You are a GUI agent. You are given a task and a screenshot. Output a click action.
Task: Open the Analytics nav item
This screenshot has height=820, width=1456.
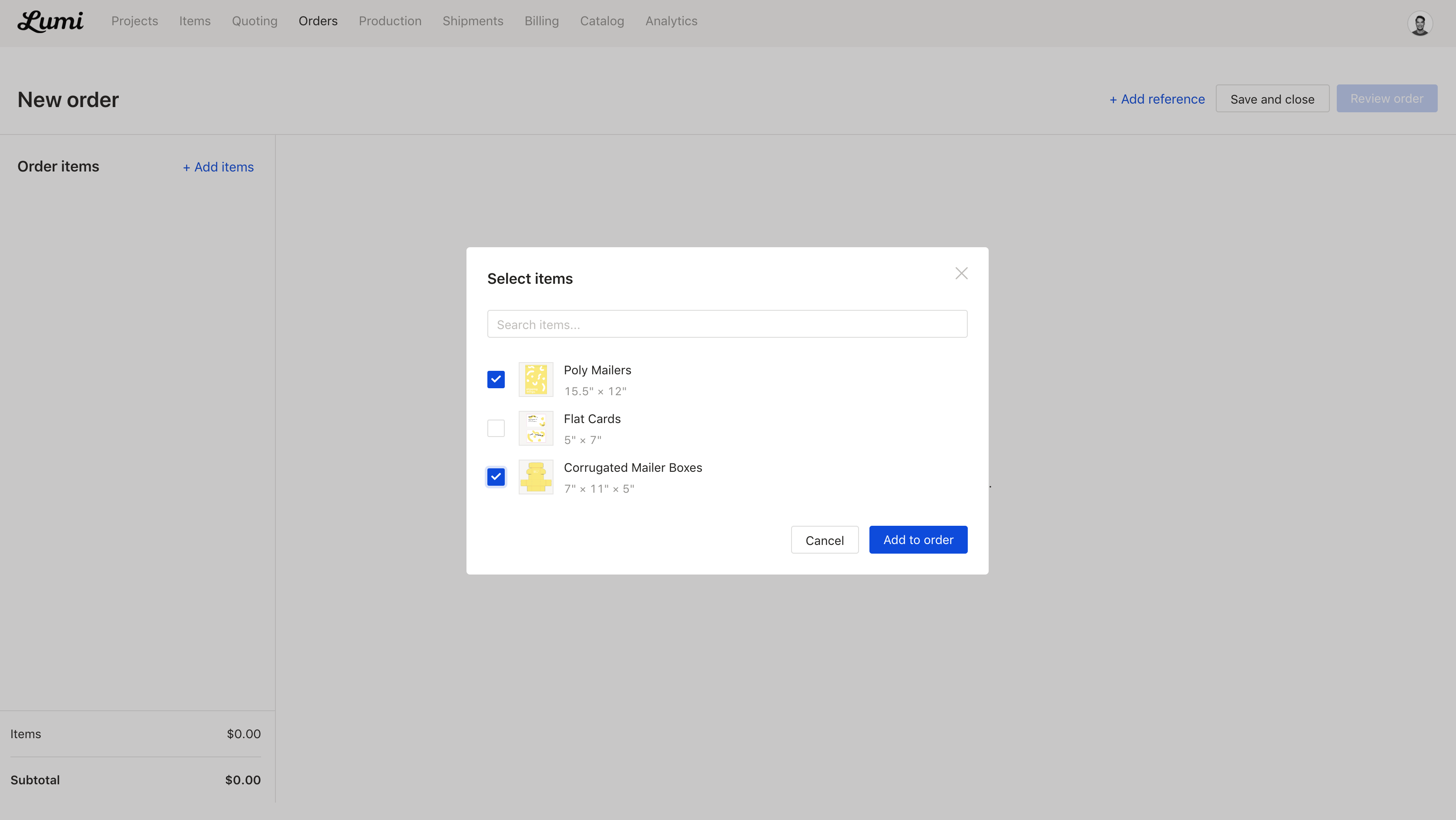671,21
